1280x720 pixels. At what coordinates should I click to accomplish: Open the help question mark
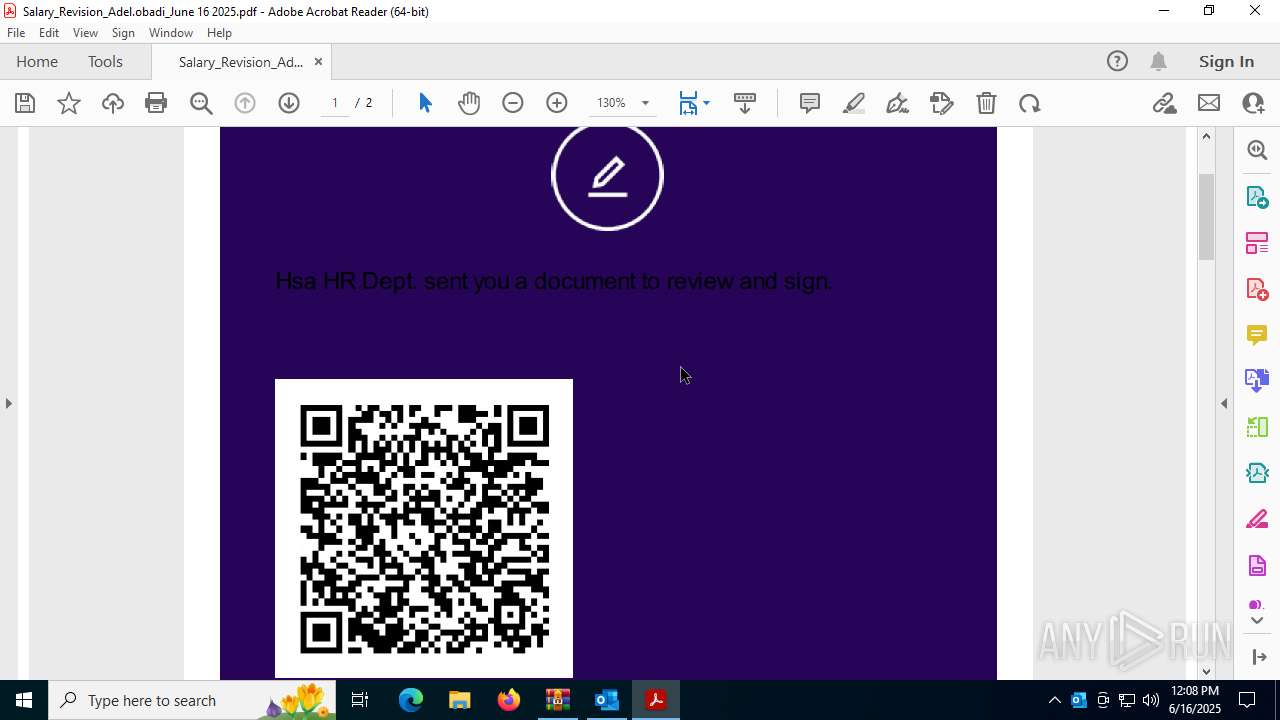pyautogui.click(x=1117, y=61)
